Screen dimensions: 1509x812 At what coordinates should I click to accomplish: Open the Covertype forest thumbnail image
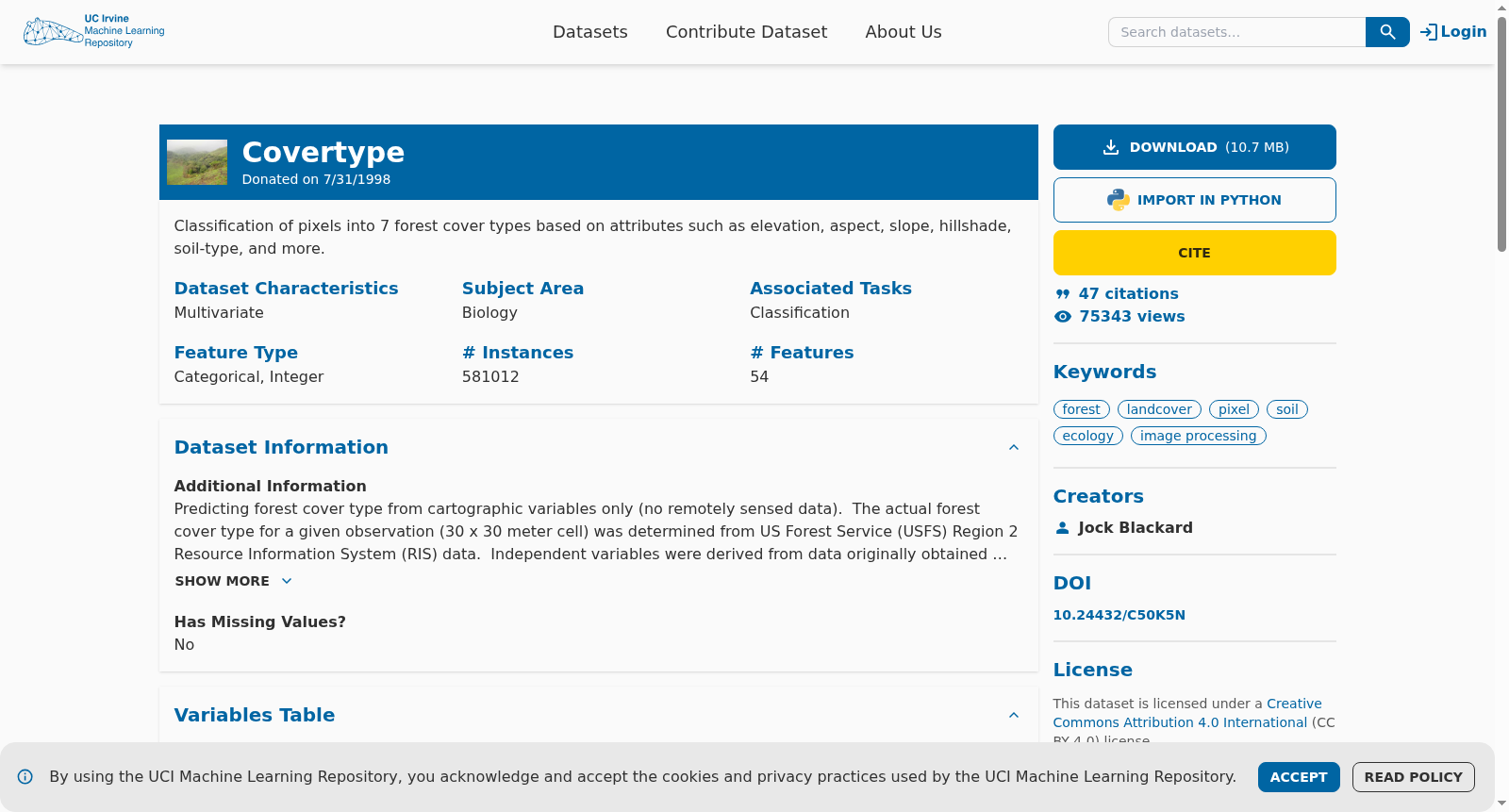click(x=197, y=162)
